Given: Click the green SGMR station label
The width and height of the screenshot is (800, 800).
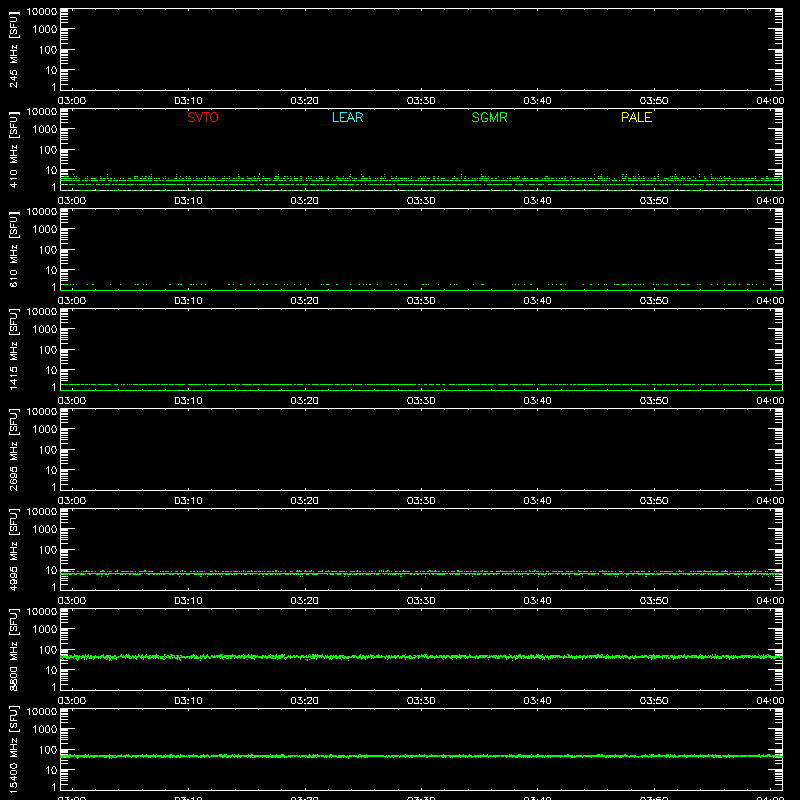Looking at the screenshot, I should [x=489, y=117].
